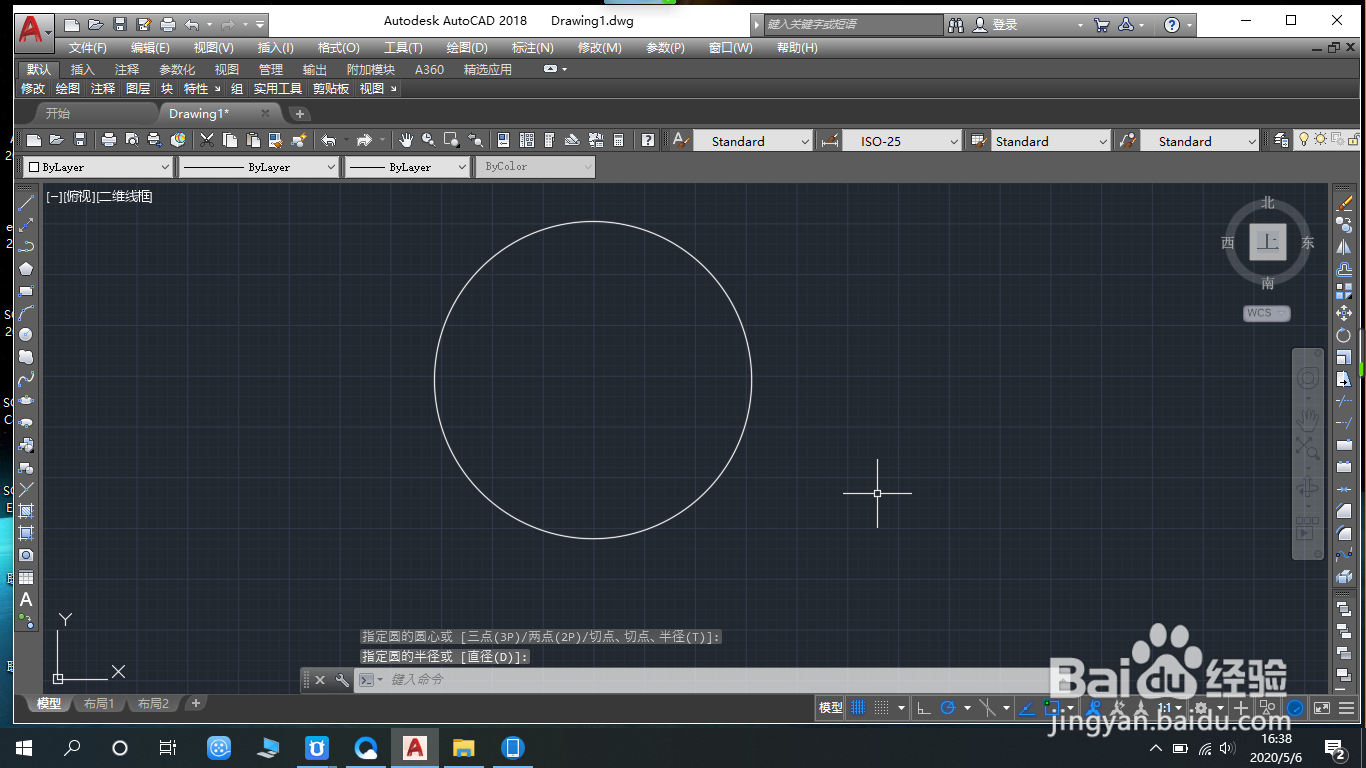Switch to the 布局1 layout tab
The width and height of the screenshot is (1366, 768).
point(98,703)
